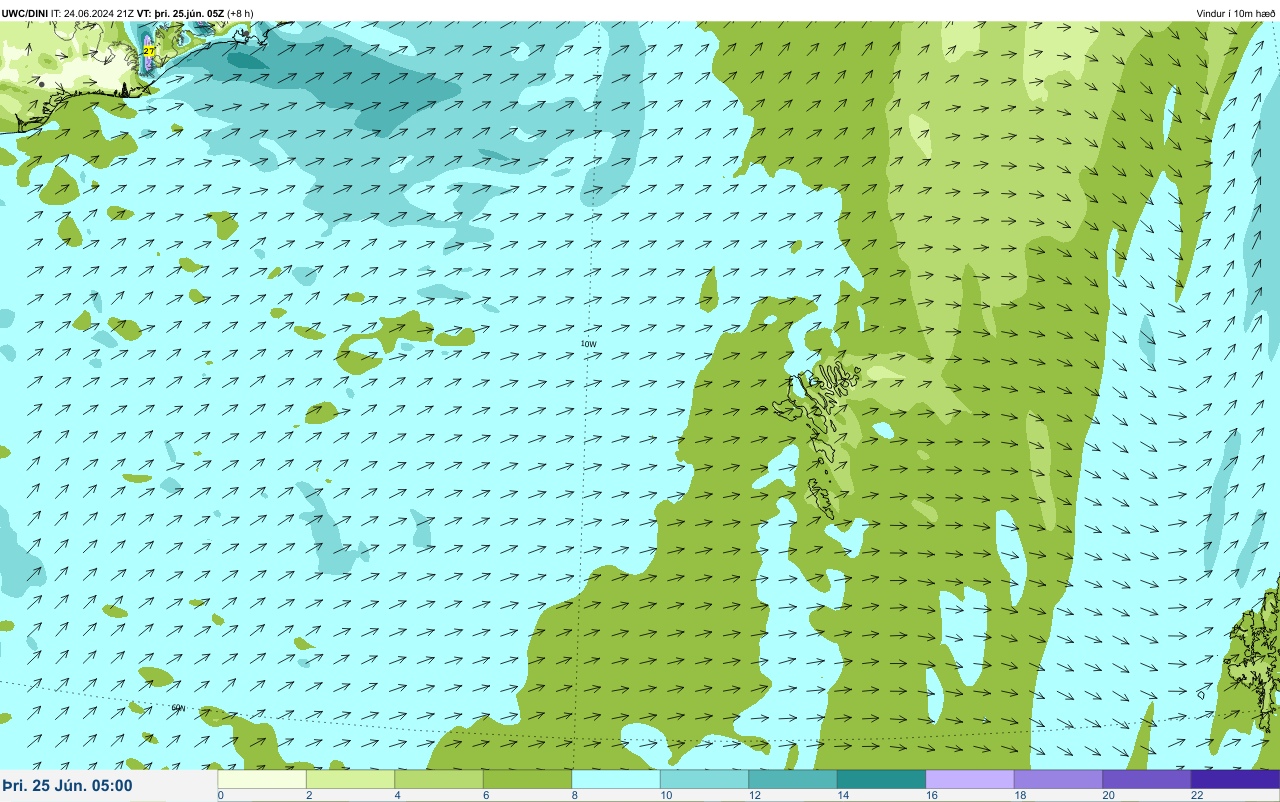Click the 4–6 light green legend swatch
The width and height of the screenshot is (1280, 802).
[439, 779]
